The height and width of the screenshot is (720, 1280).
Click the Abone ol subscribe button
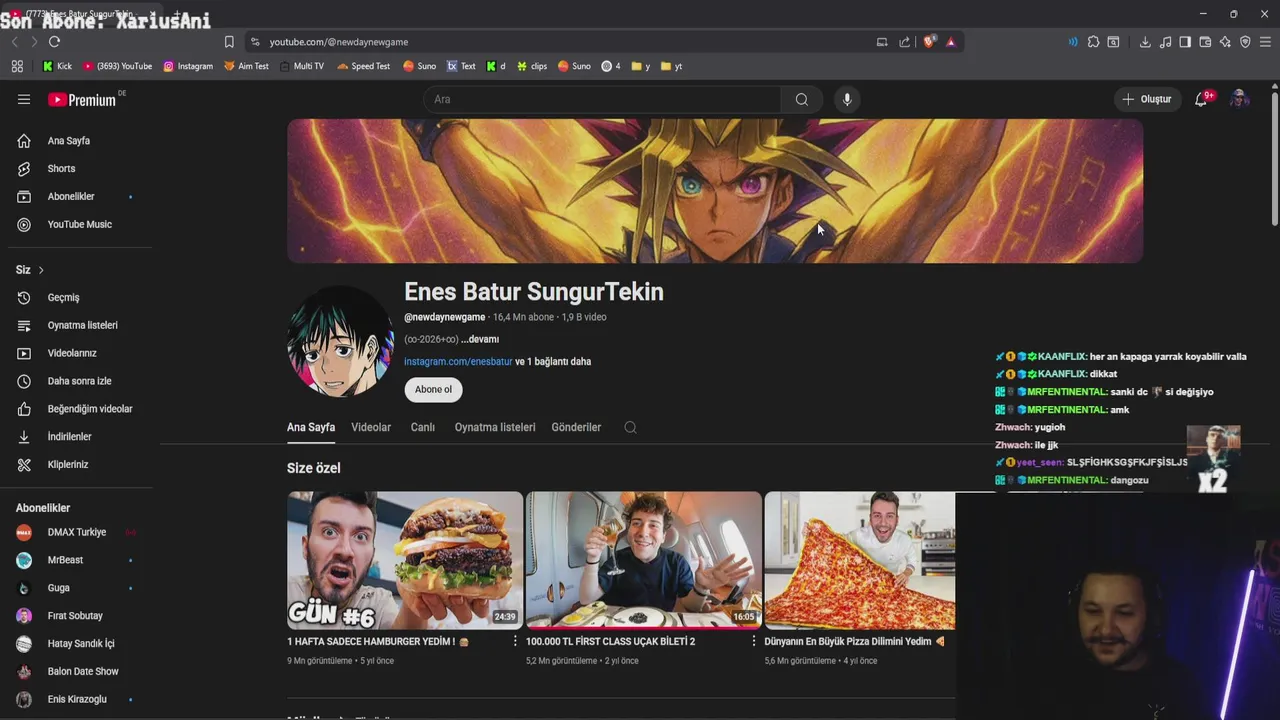click(433, 390)
